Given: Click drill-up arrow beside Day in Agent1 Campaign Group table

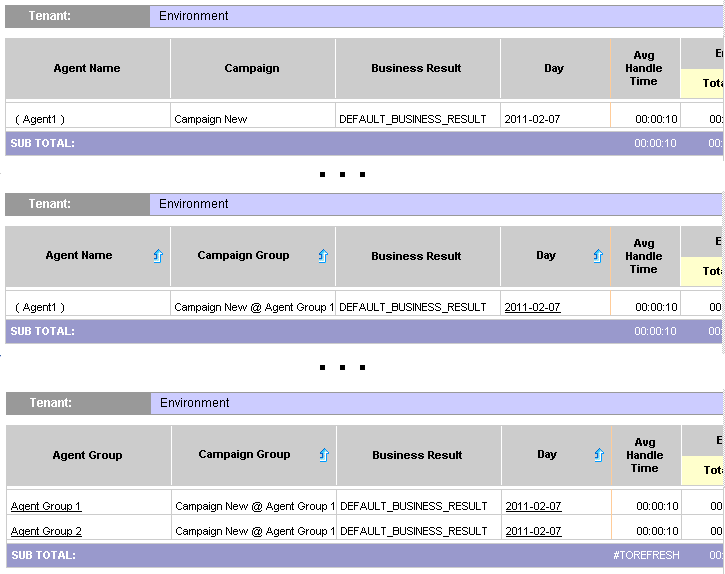Looking at the screenshot, I should (597, 256).
